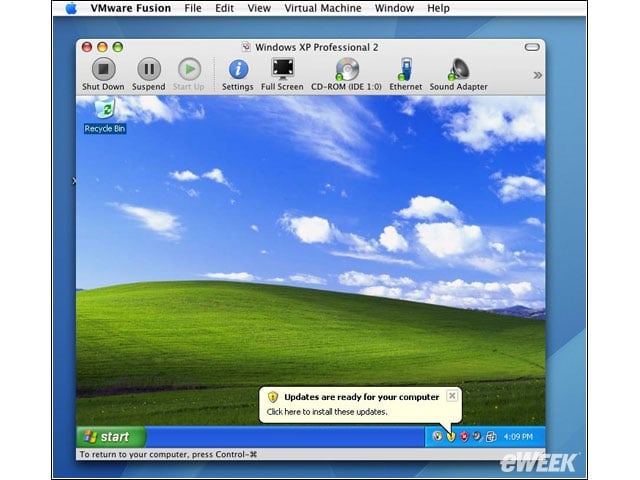Screen dimensions: 640x480
Task: Open the VMware Fusion menu
Action: pos(131,8)
